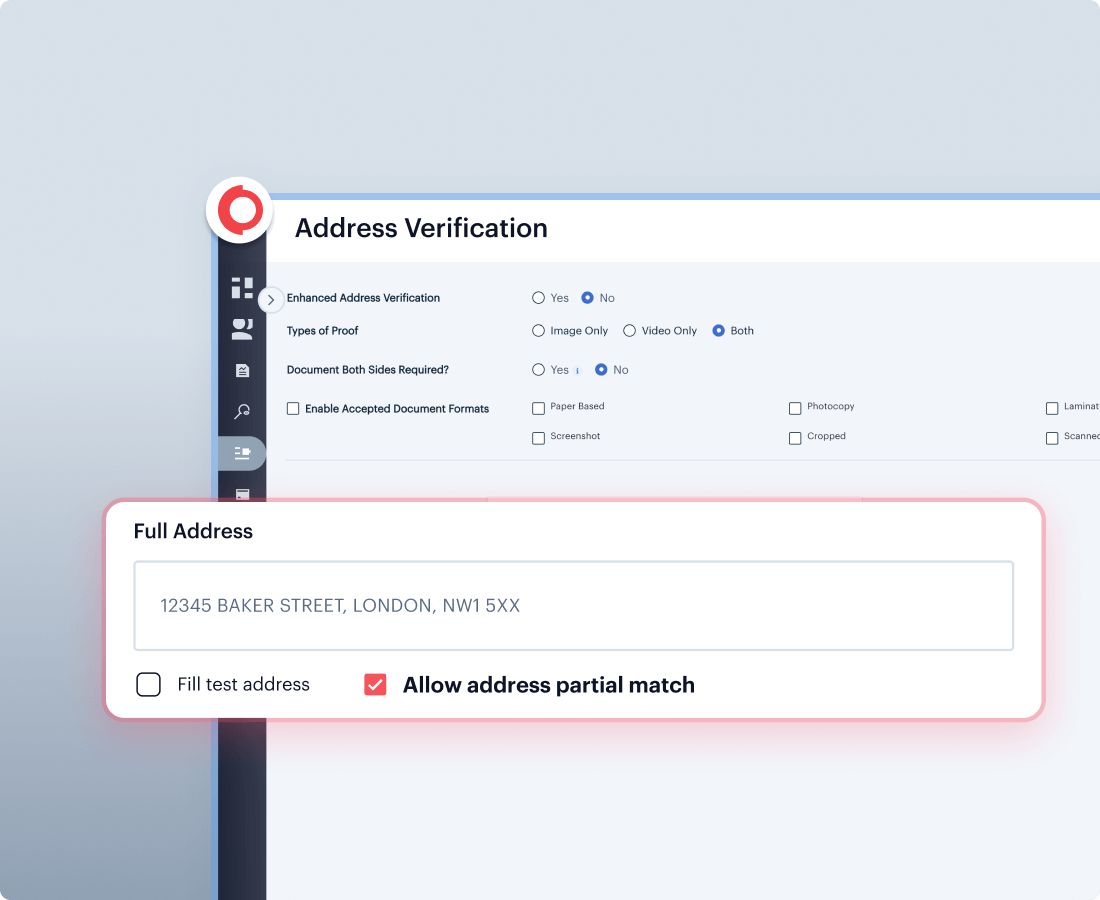Click info icon beside Document Both Sides Yes
This screenshot has width=1100, height=900.
click(577, 370)
